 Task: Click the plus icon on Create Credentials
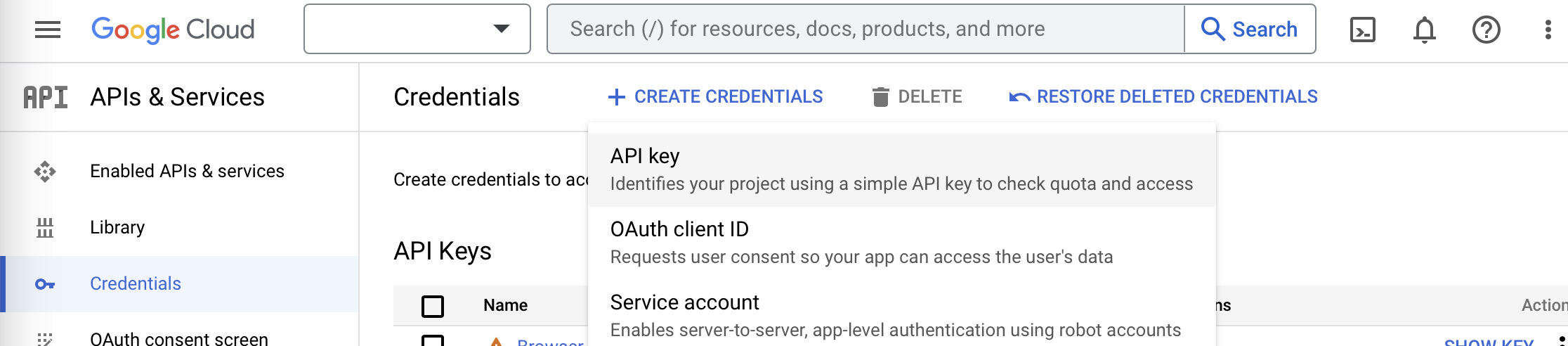click(x=616, y=97)
